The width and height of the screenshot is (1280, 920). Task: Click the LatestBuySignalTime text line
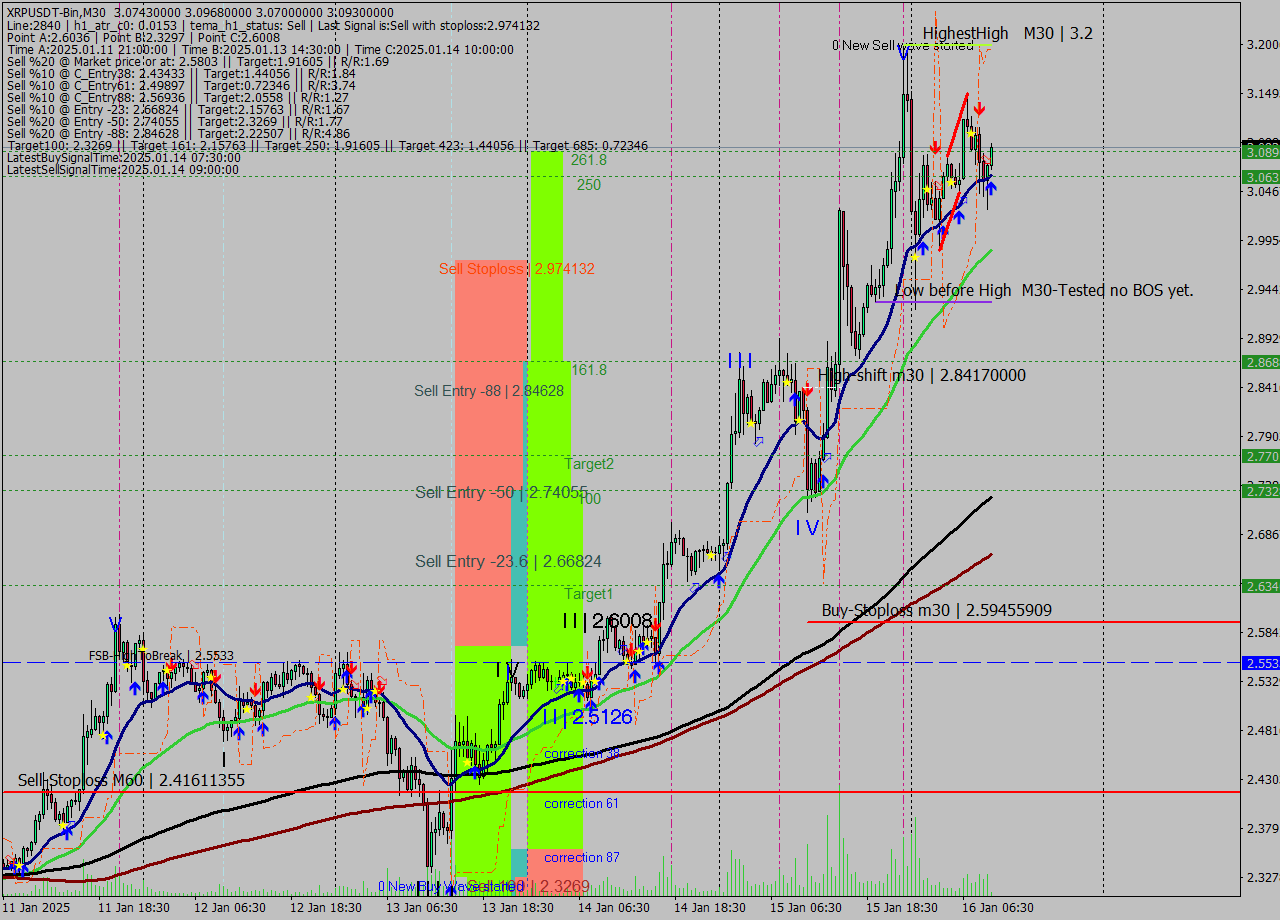[x=123, y=158]
